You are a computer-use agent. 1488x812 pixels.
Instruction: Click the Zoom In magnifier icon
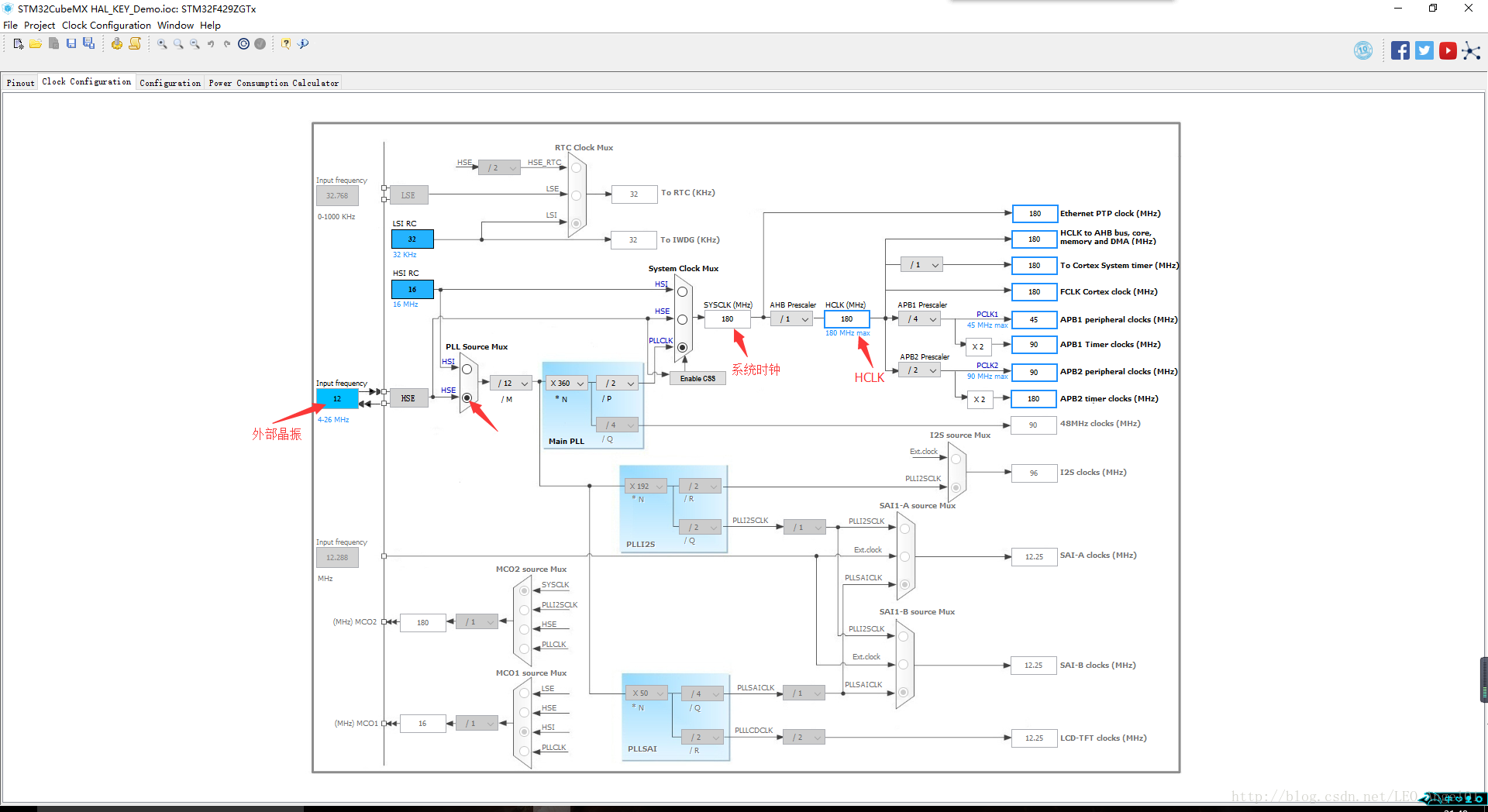point(162,44)
